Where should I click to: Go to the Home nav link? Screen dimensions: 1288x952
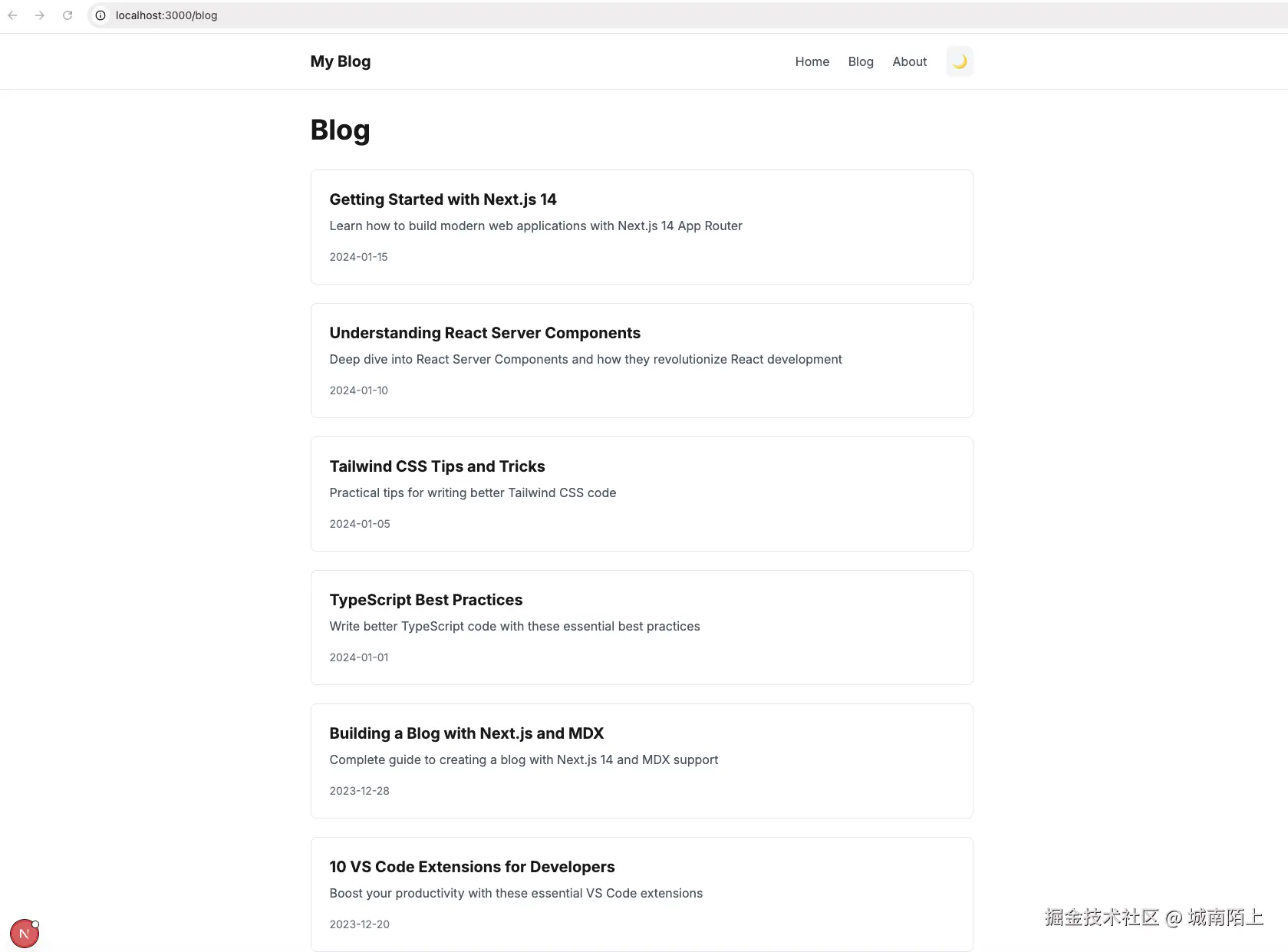[x=812, y=62]
